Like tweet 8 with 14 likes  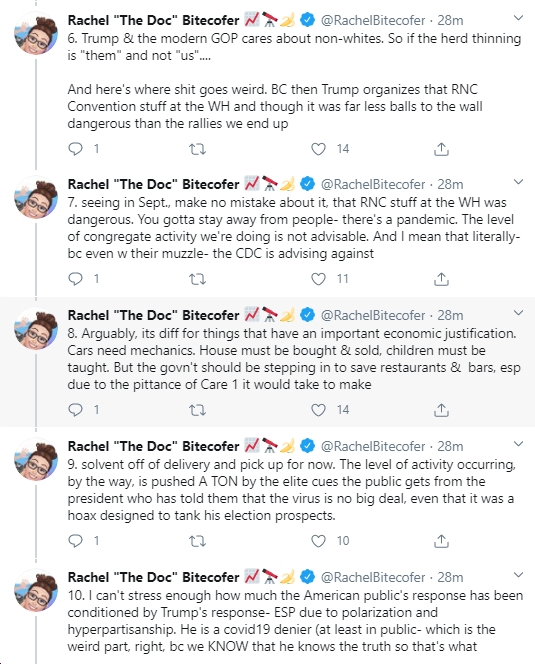click(x=319, y=409)
